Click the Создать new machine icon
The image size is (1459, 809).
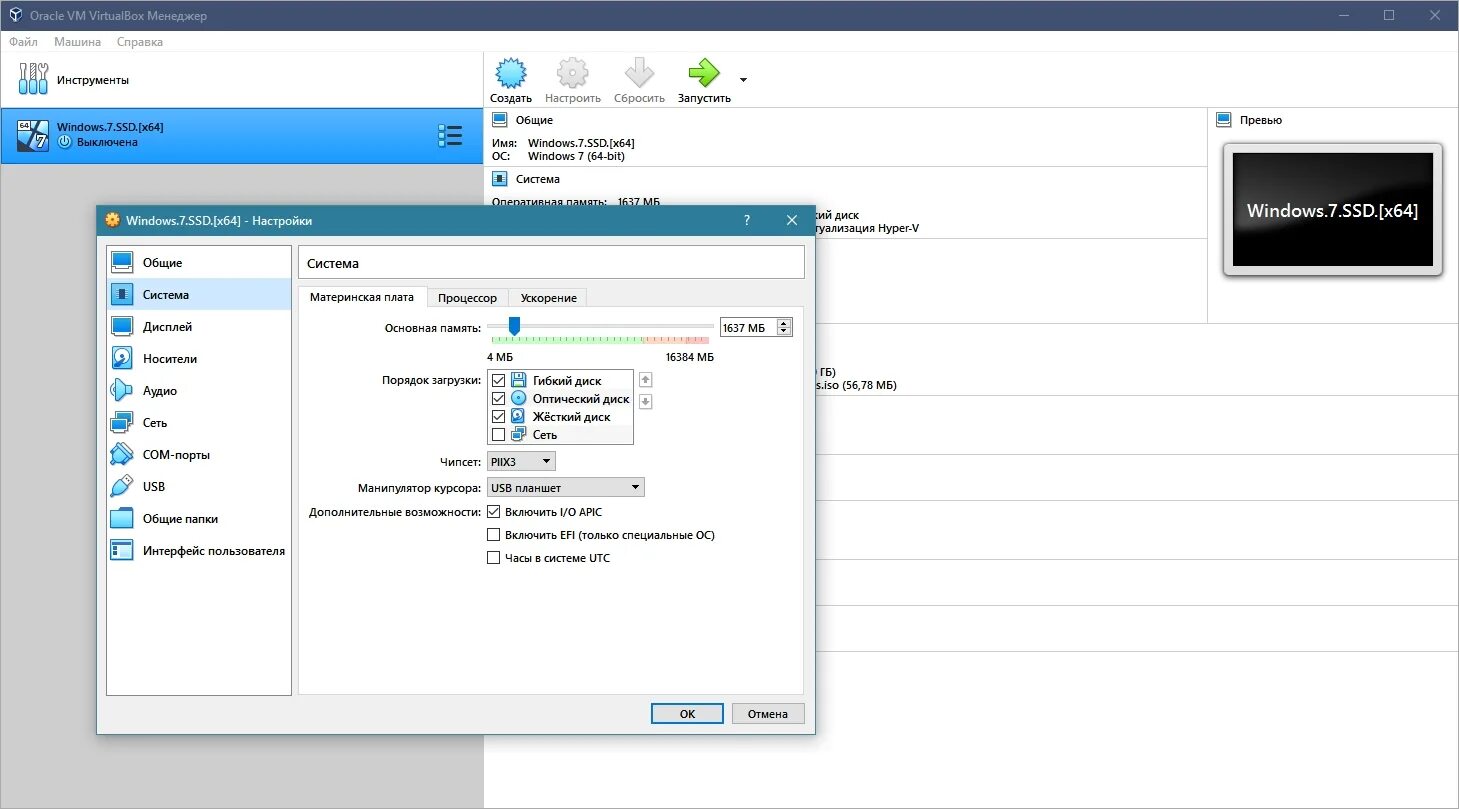tap(511, 73)
